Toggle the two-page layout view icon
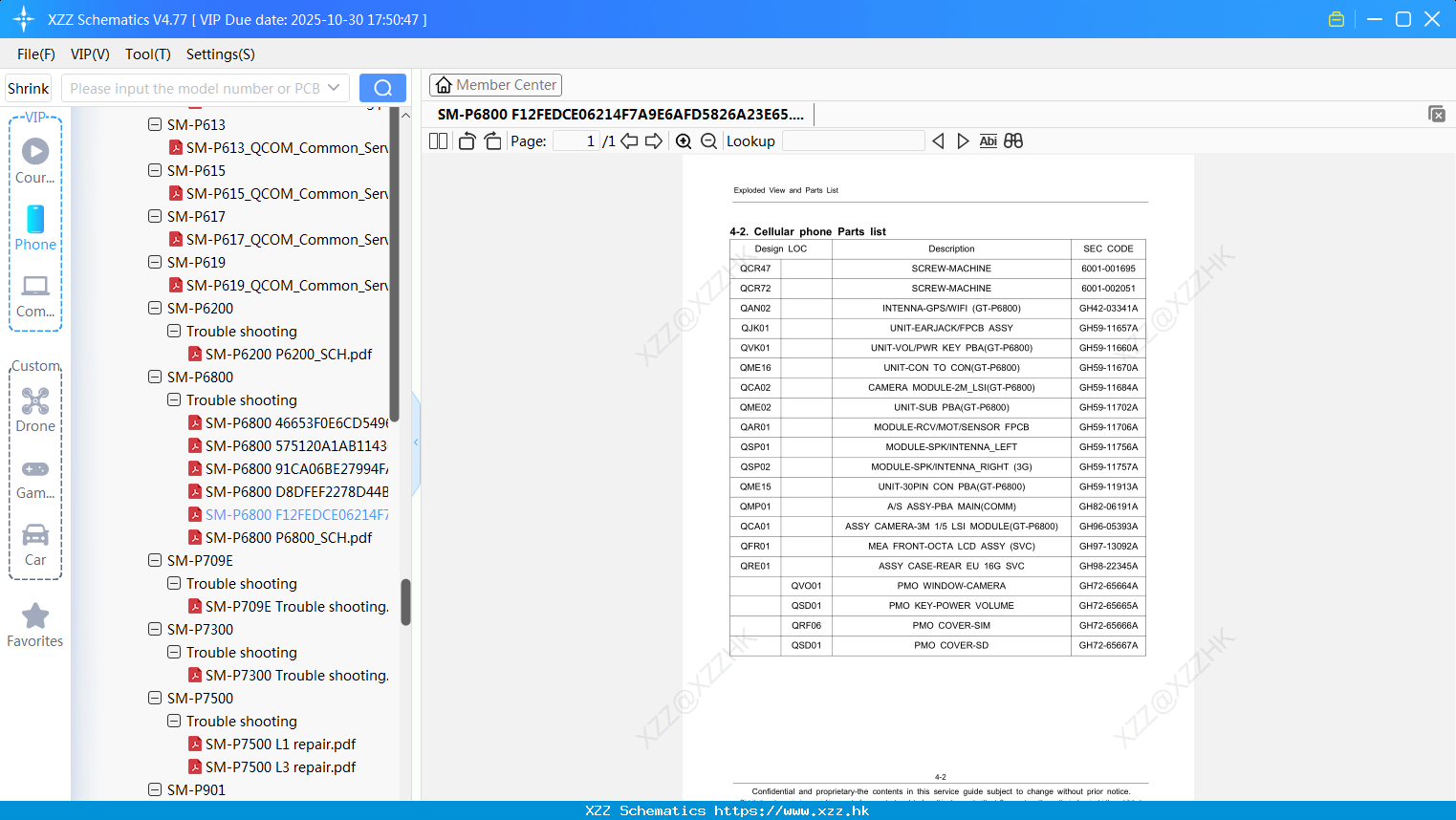This screenshot has width=1456, height=820. point(438,140)
